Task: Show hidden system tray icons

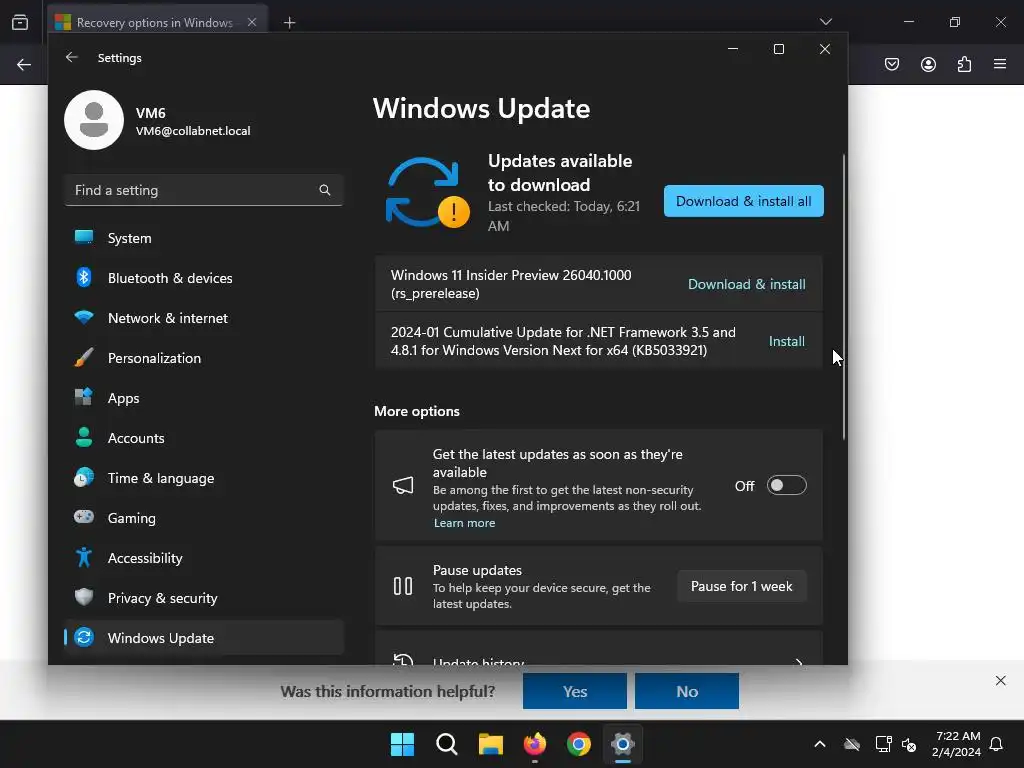Action: [x=820, y=744]
